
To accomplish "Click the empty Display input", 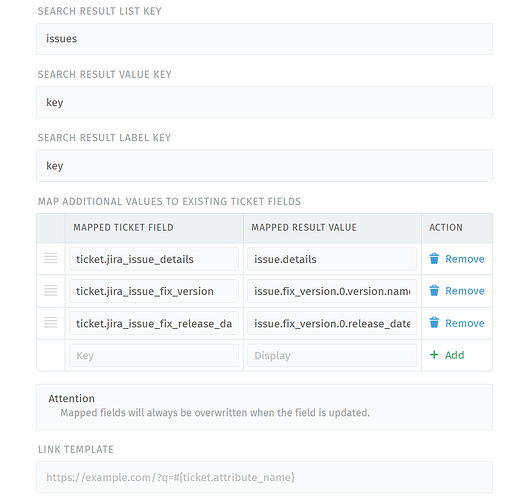I will (x=332, y=355).
